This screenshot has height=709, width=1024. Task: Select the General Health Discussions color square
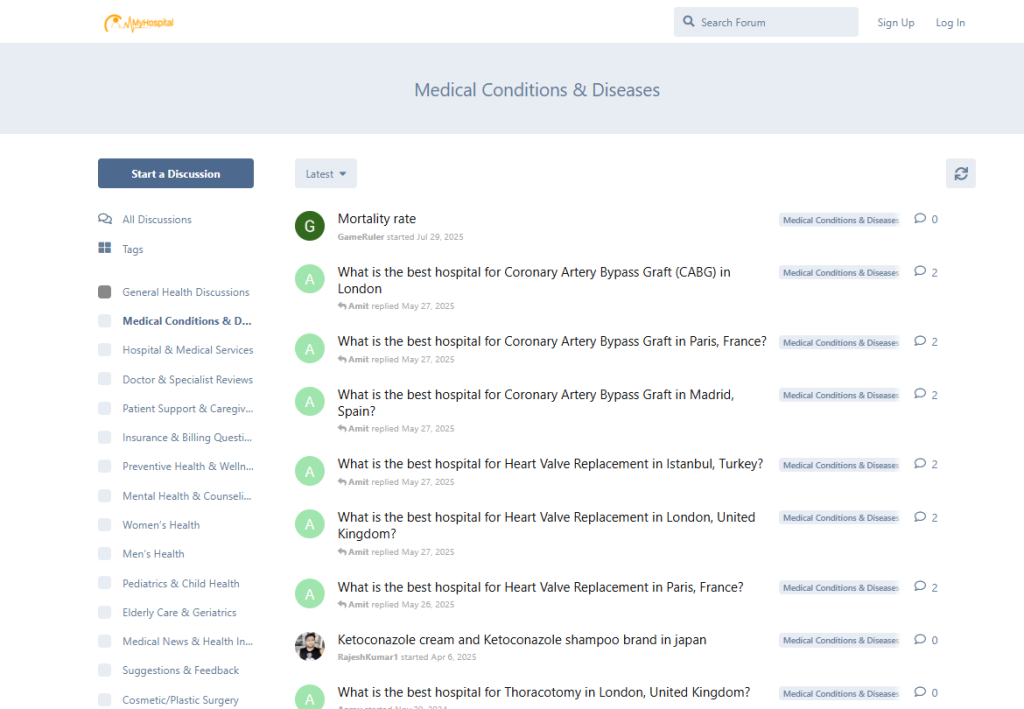coord(105,292)
